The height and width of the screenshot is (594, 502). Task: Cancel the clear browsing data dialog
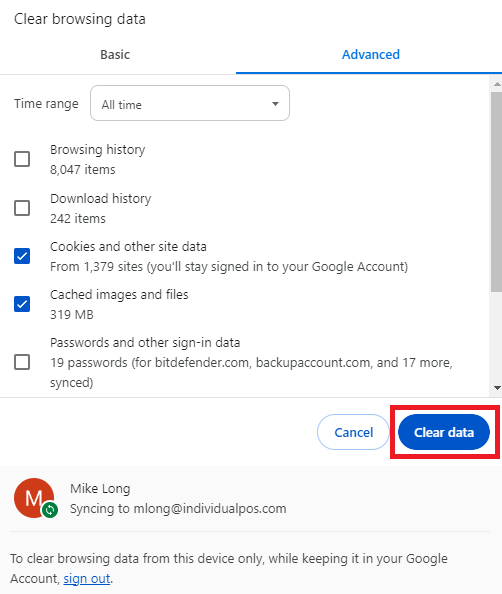click(x=353, y=432)
